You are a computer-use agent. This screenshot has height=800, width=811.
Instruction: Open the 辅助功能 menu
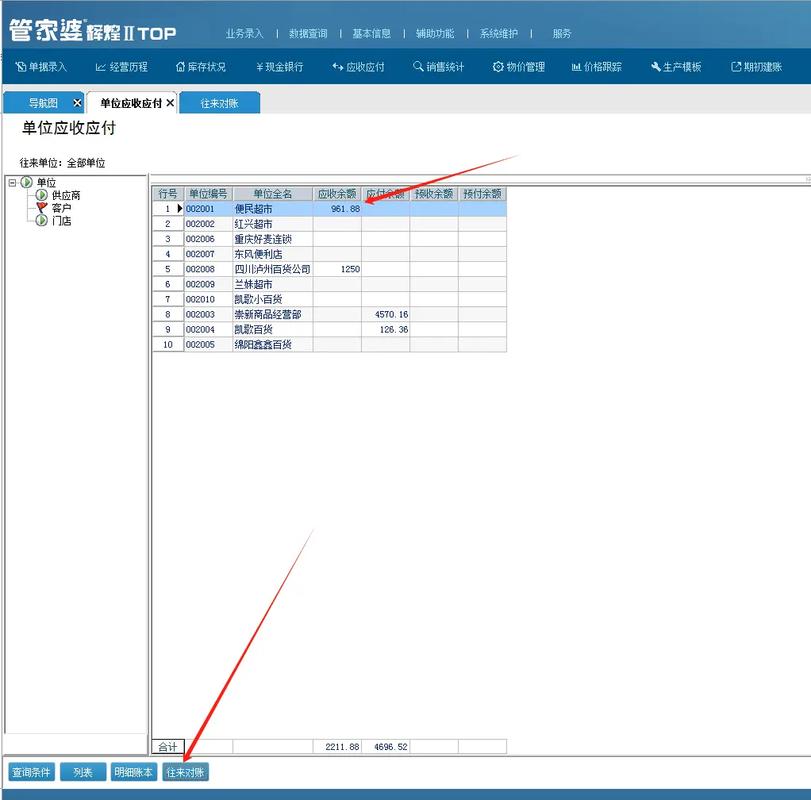pos(435,34)
